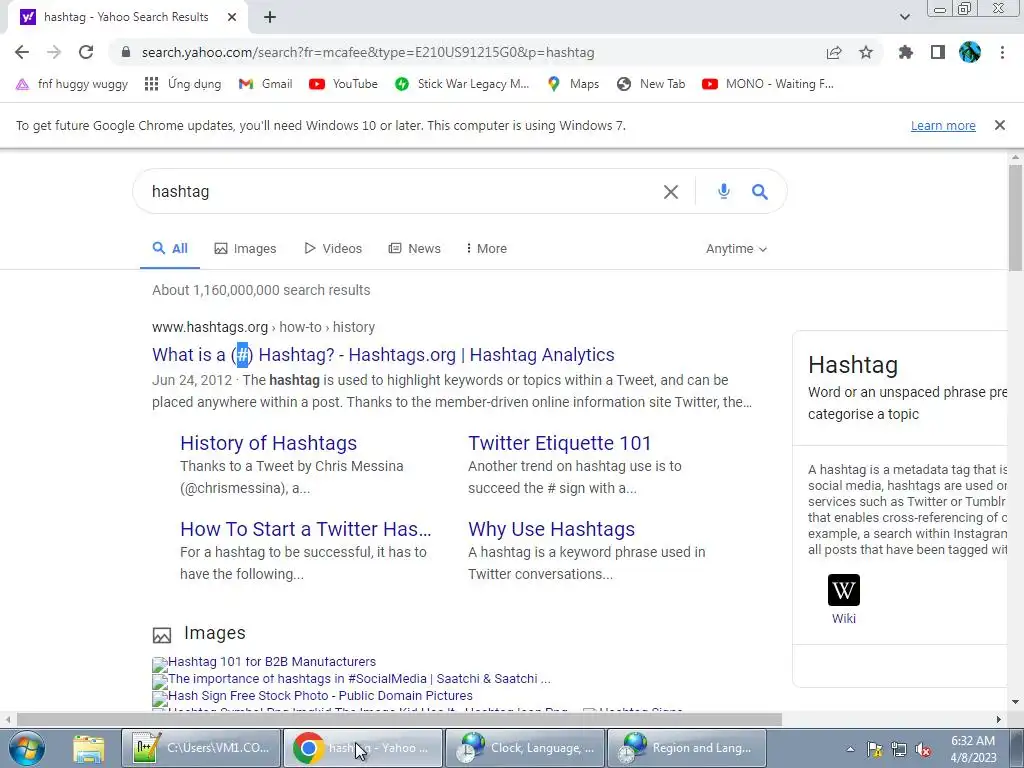Viewport: 1024px width, 768px height.
Task: Start voice search with microphone icon
Action: [x=724, y=191]
